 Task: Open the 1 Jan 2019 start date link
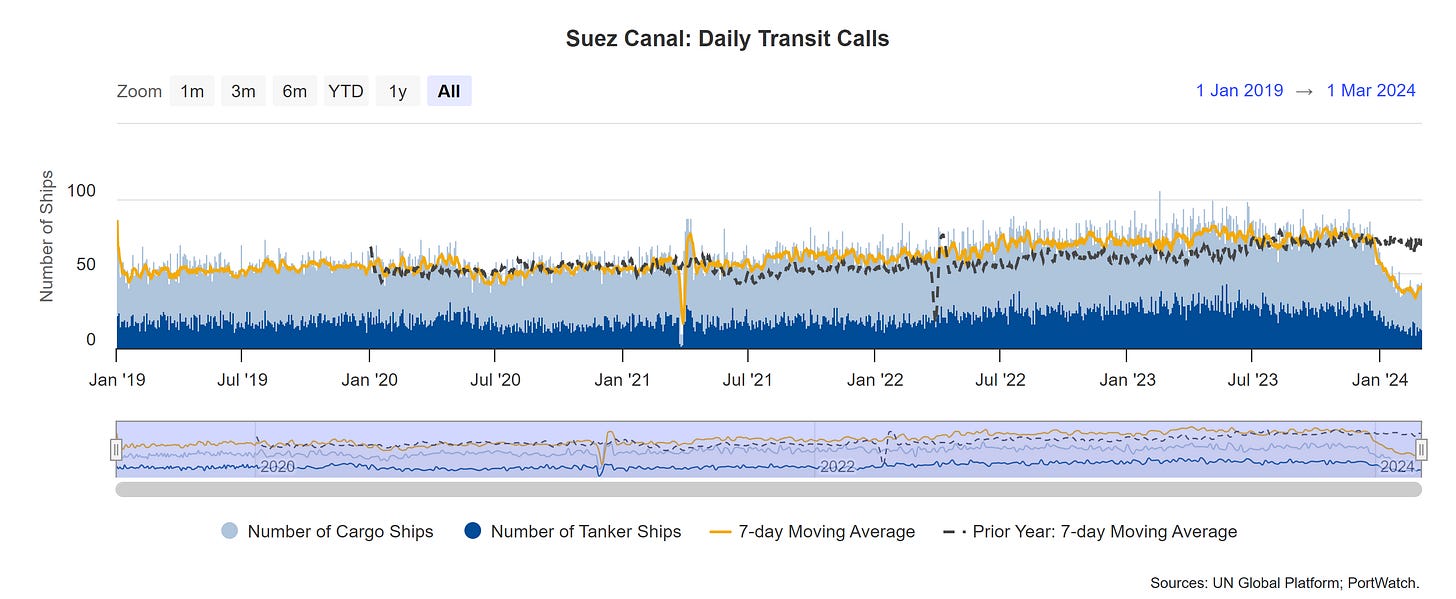1239,90
